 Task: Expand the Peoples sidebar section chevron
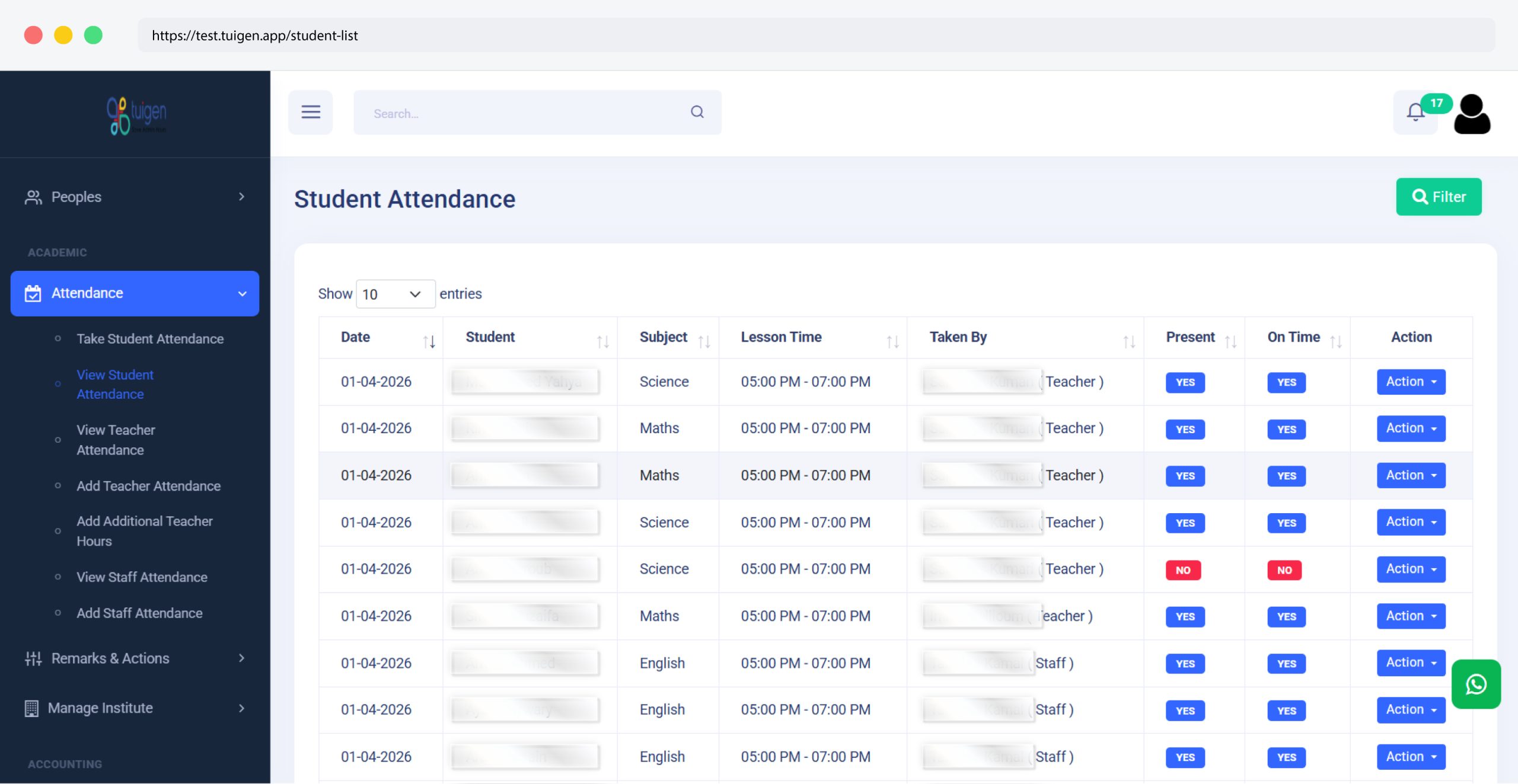pyautogui.click(x=242, y=197)
